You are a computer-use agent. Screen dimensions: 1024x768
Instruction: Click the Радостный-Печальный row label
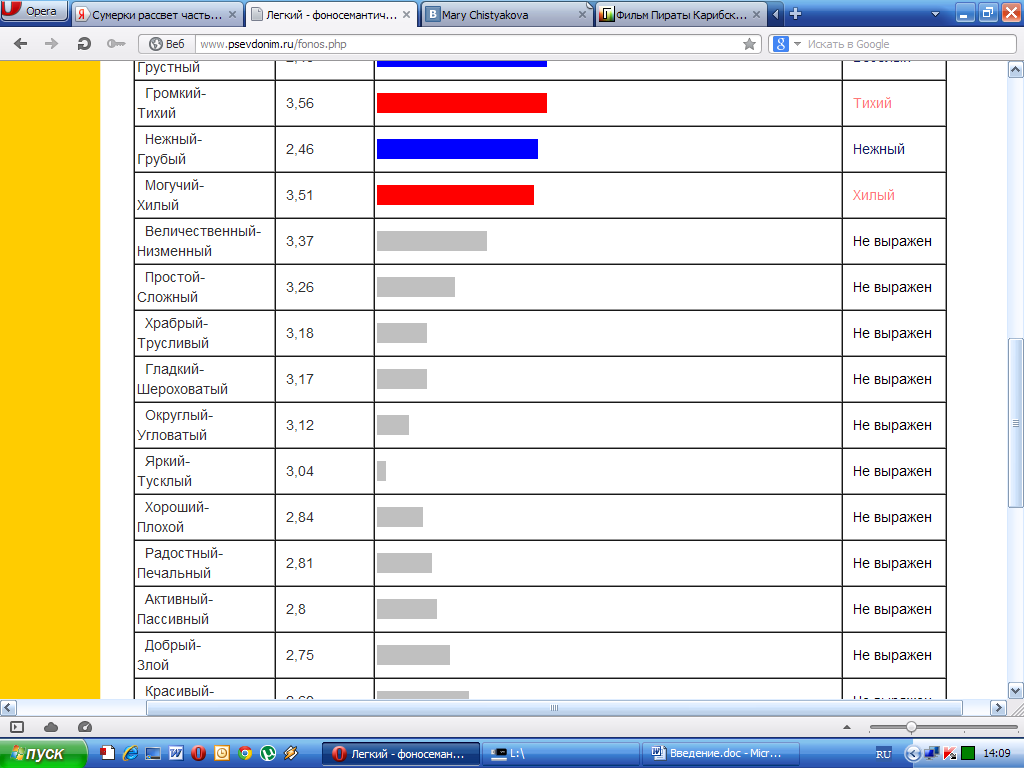pyautogui.click(x=180, y=563)
